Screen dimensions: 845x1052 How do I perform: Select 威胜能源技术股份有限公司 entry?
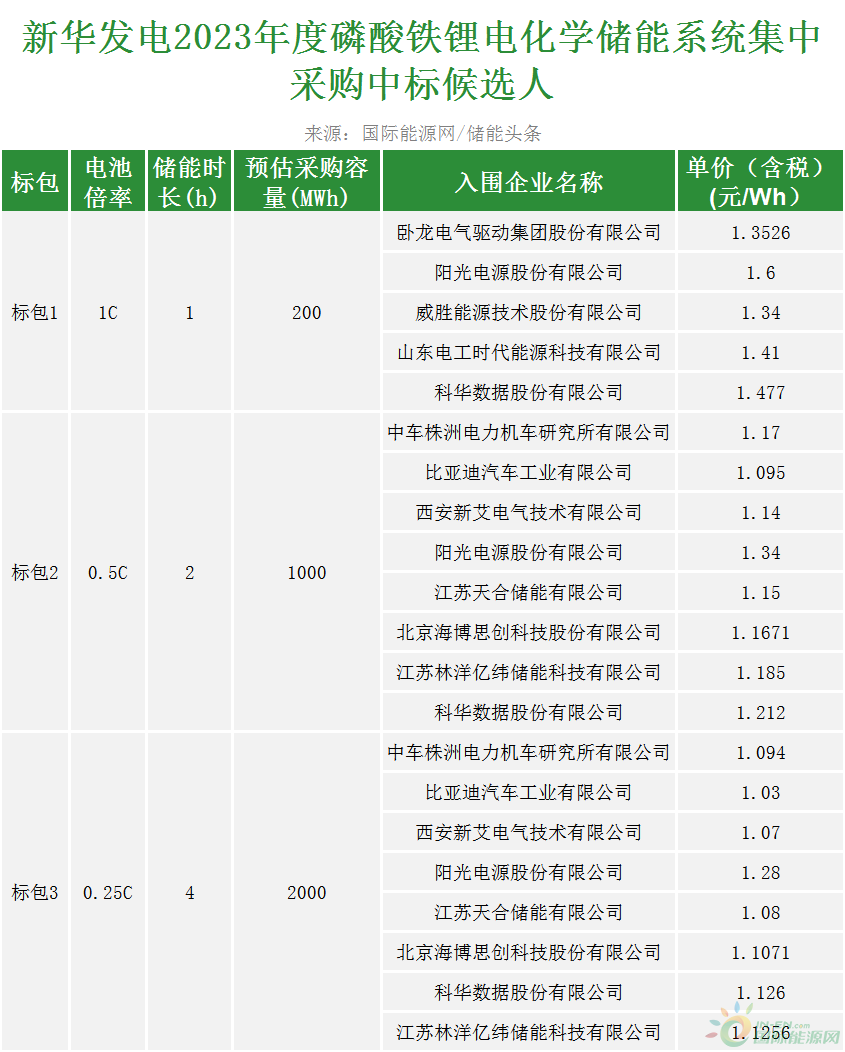(528, 313)
